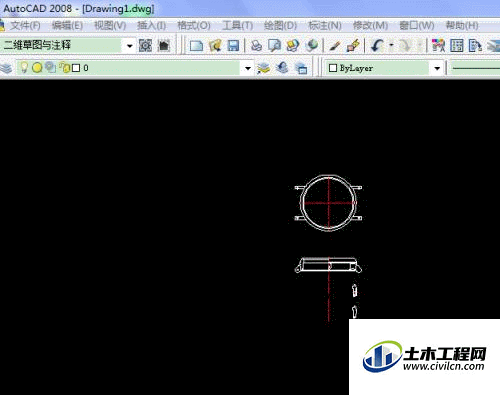Click the Undo arrow icon
Image resolution: width=500 pixels, height=395 pixels.
(377, 45)
